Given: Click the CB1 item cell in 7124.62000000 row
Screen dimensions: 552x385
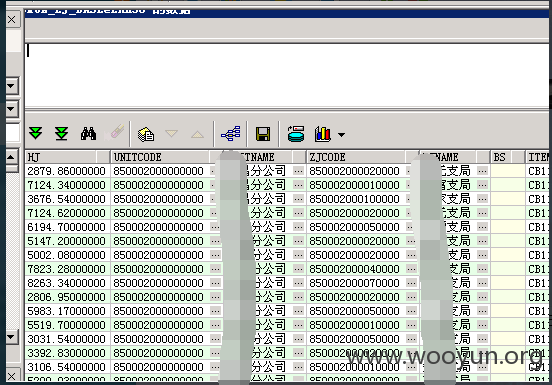Looking at the screenshot, I should click(x=538, y=213).
